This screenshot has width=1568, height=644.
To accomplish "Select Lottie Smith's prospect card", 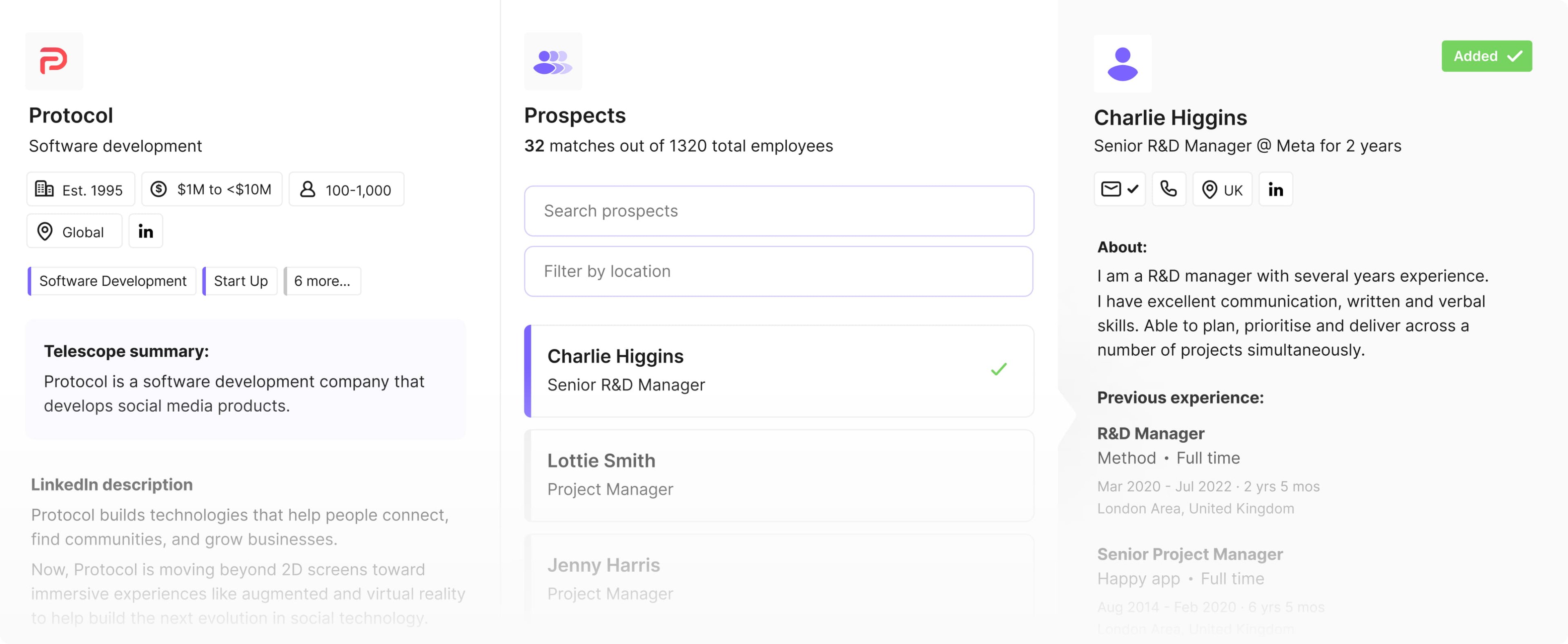I will pos(779,475).
